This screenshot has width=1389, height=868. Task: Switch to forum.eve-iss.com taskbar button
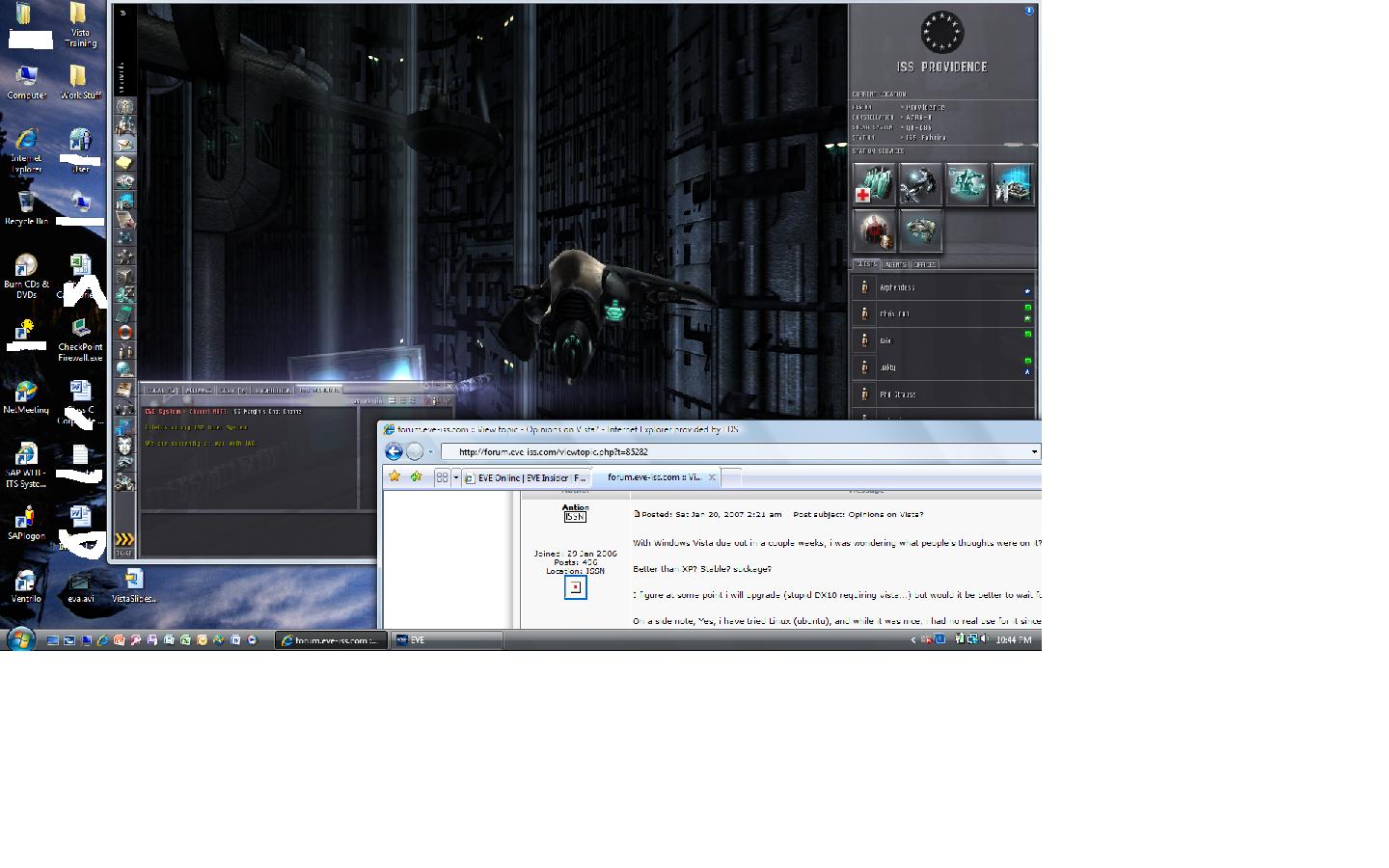[x=331, y=640]
